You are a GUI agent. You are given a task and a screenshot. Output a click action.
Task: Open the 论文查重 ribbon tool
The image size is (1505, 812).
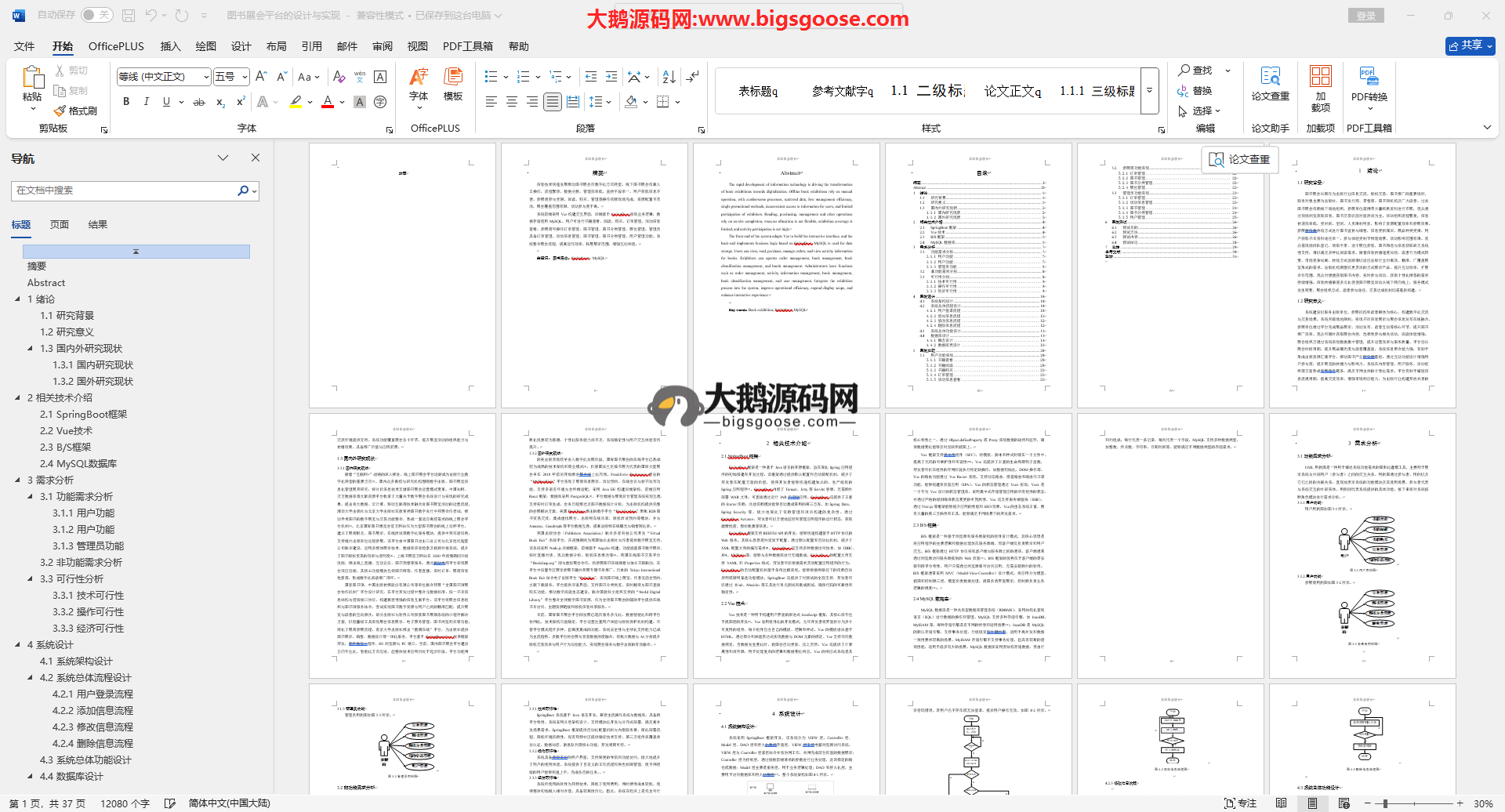coord(1270,84)
